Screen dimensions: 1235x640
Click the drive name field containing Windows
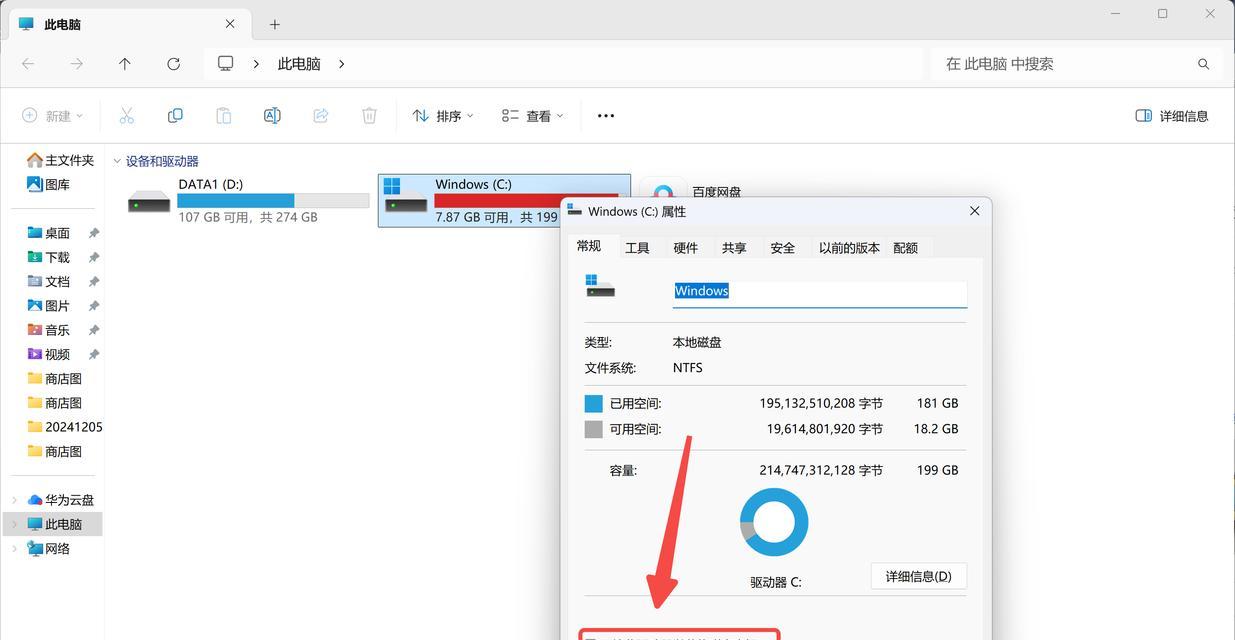click(820, 291)
